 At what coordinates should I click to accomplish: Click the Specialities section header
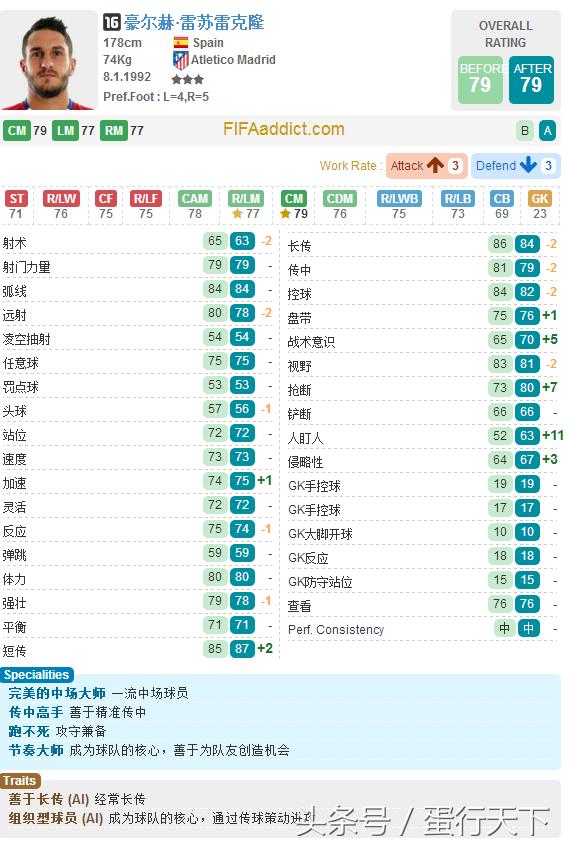pyautogui.click(x=37, y=675)
